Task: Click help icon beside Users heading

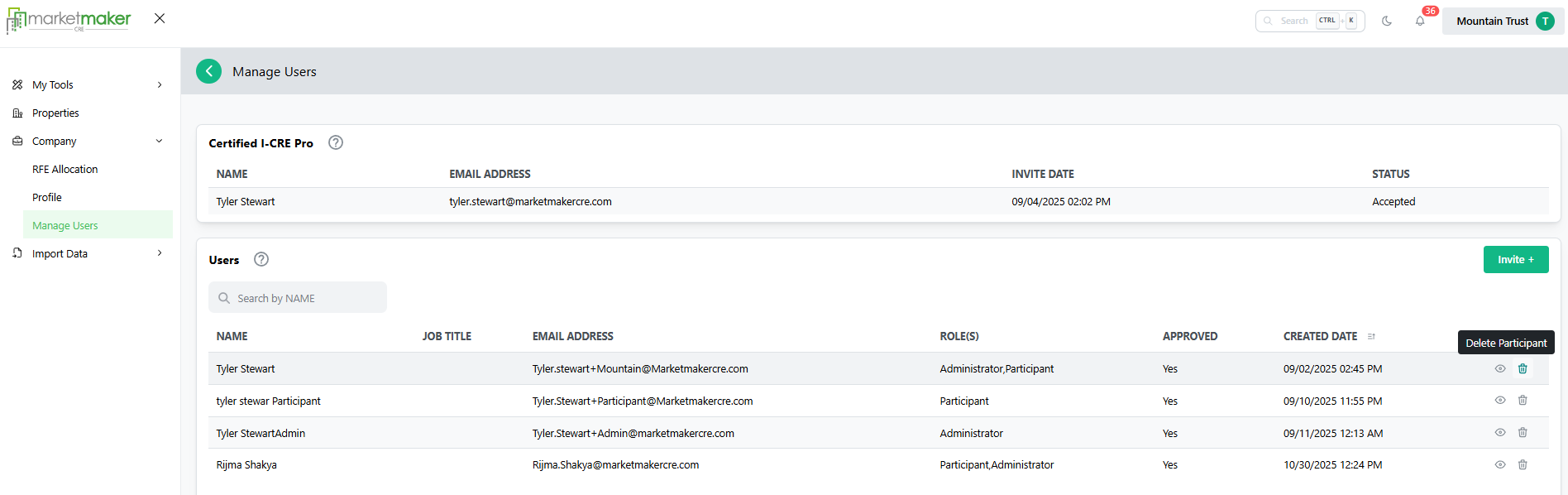Action: (x=261, y=259)
